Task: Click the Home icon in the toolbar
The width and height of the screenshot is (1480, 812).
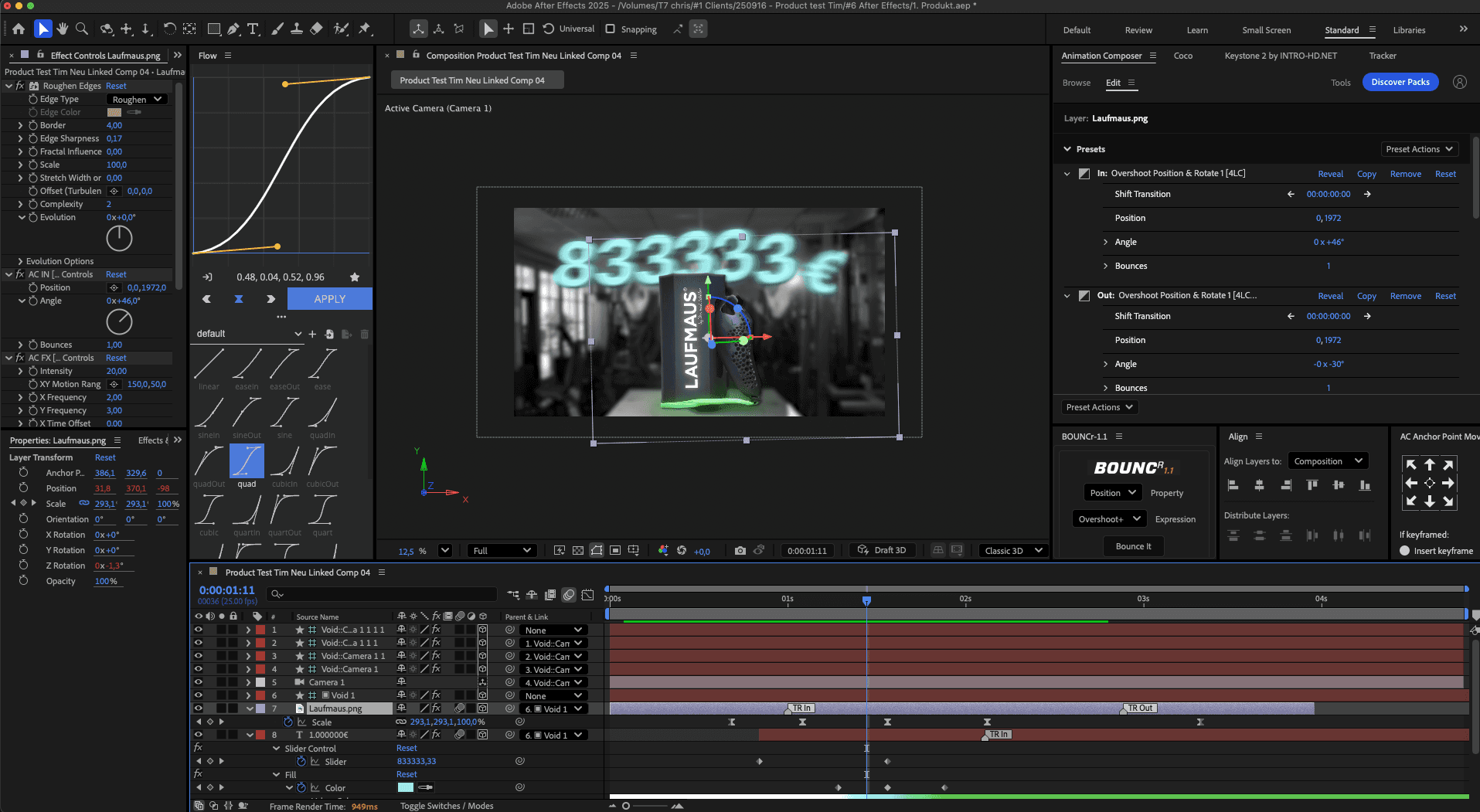Action: click(19, 29)
